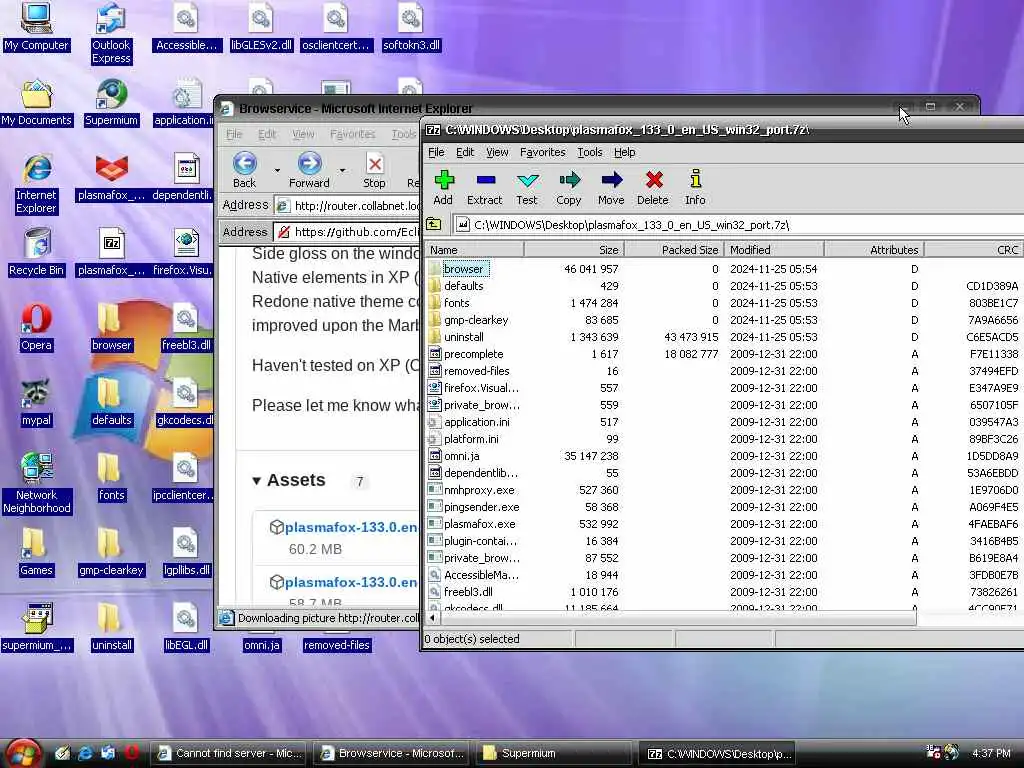Hit the red Delete icon in 7-Zip

[x=653, y=187]
